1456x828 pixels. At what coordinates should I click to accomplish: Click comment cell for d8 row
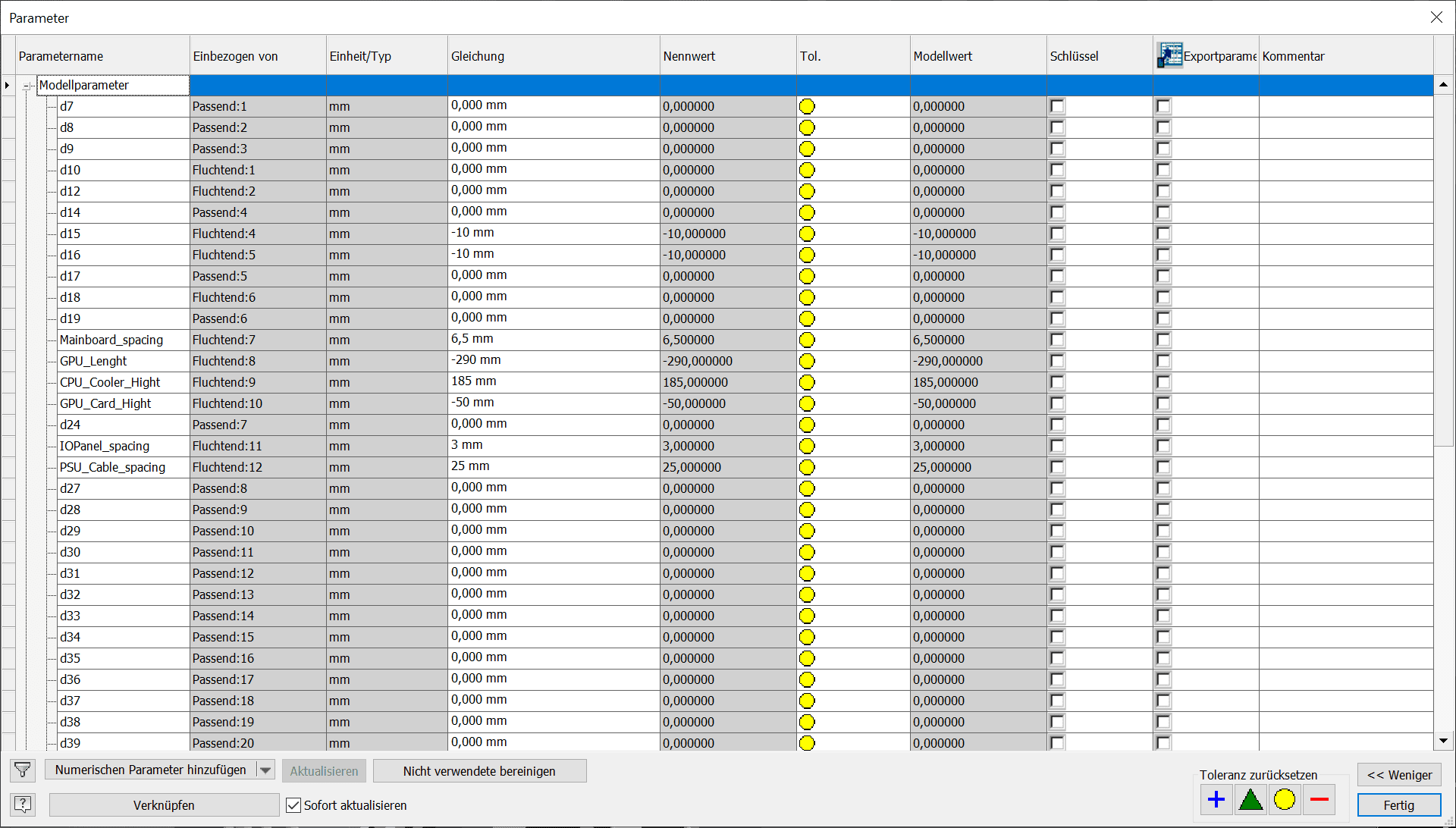(1346, 127)
